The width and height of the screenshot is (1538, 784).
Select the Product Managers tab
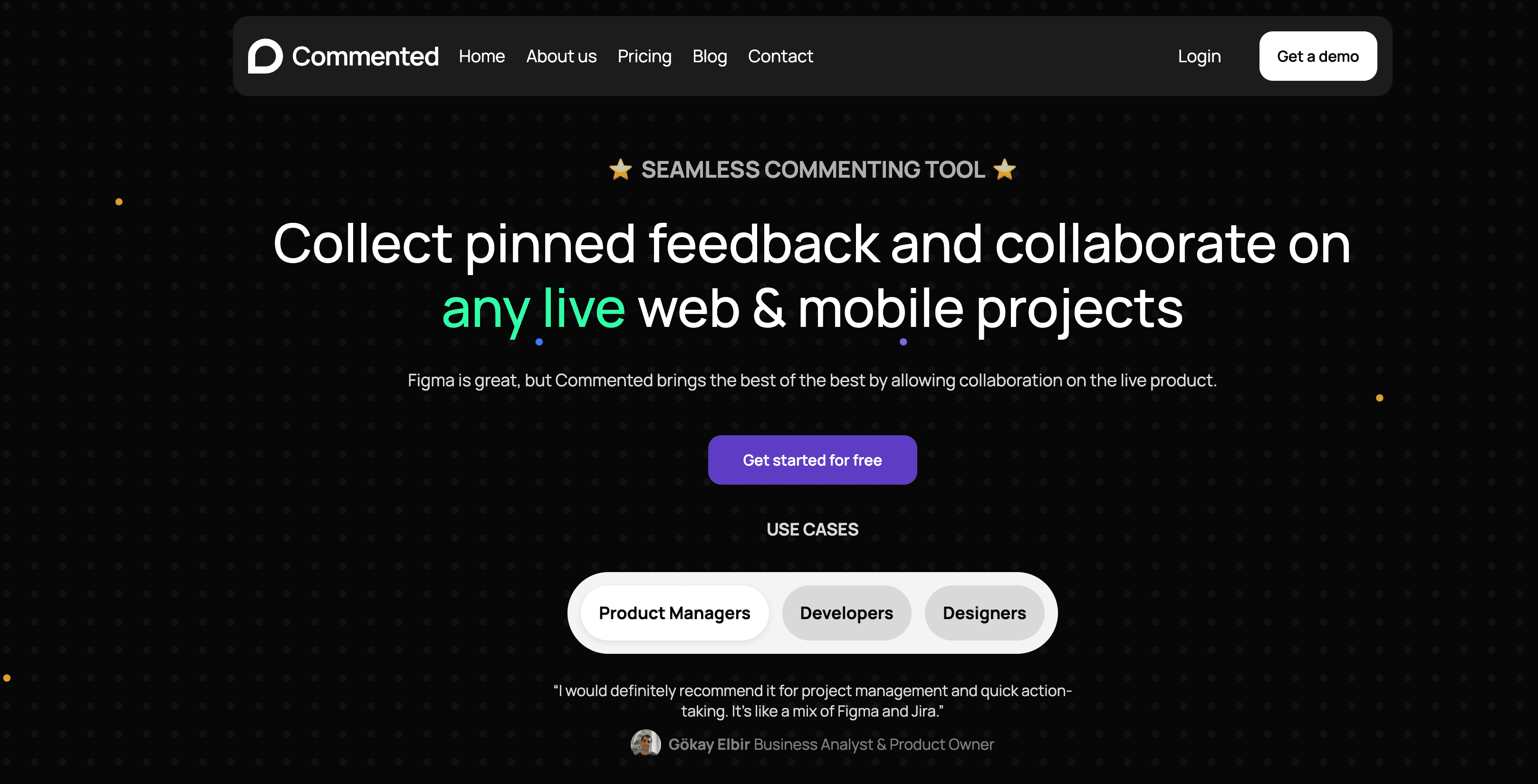coord(674,612)
